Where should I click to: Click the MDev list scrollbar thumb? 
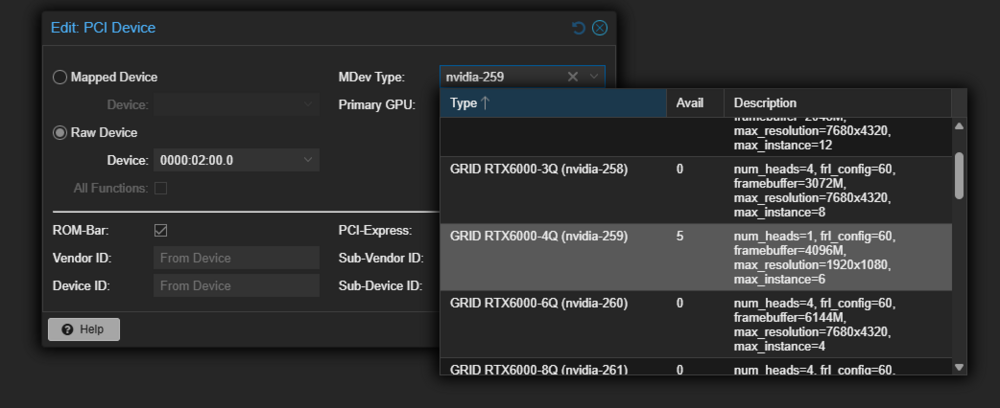coord(959,175)
